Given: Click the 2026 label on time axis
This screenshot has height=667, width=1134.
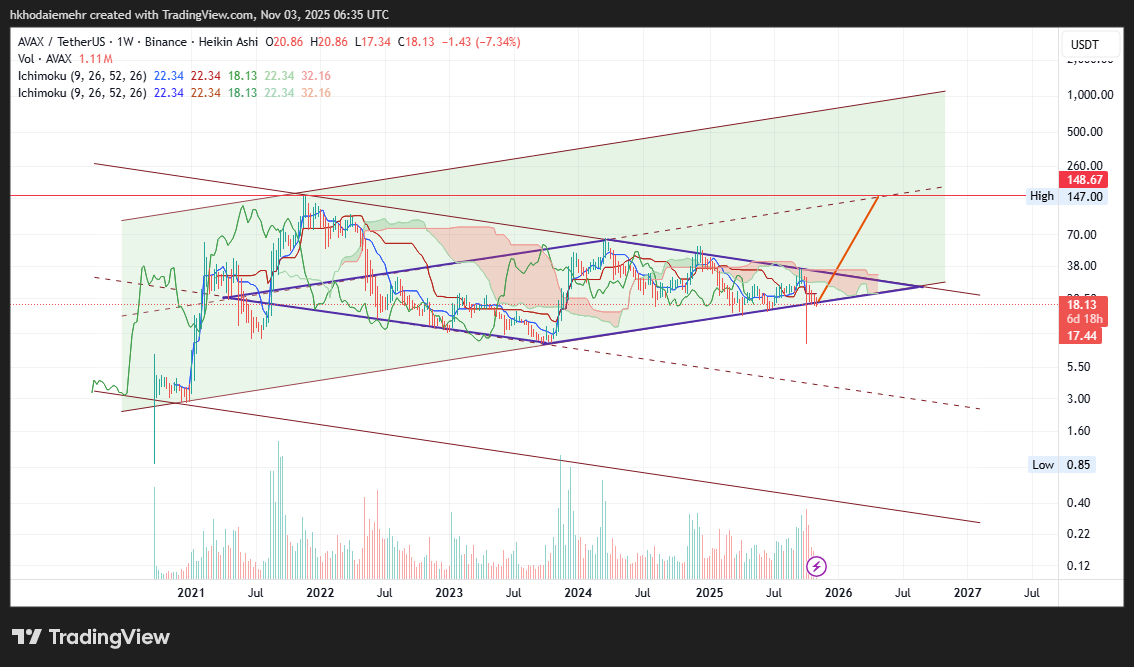Looking at the screenshot, I should click(838, 593).
